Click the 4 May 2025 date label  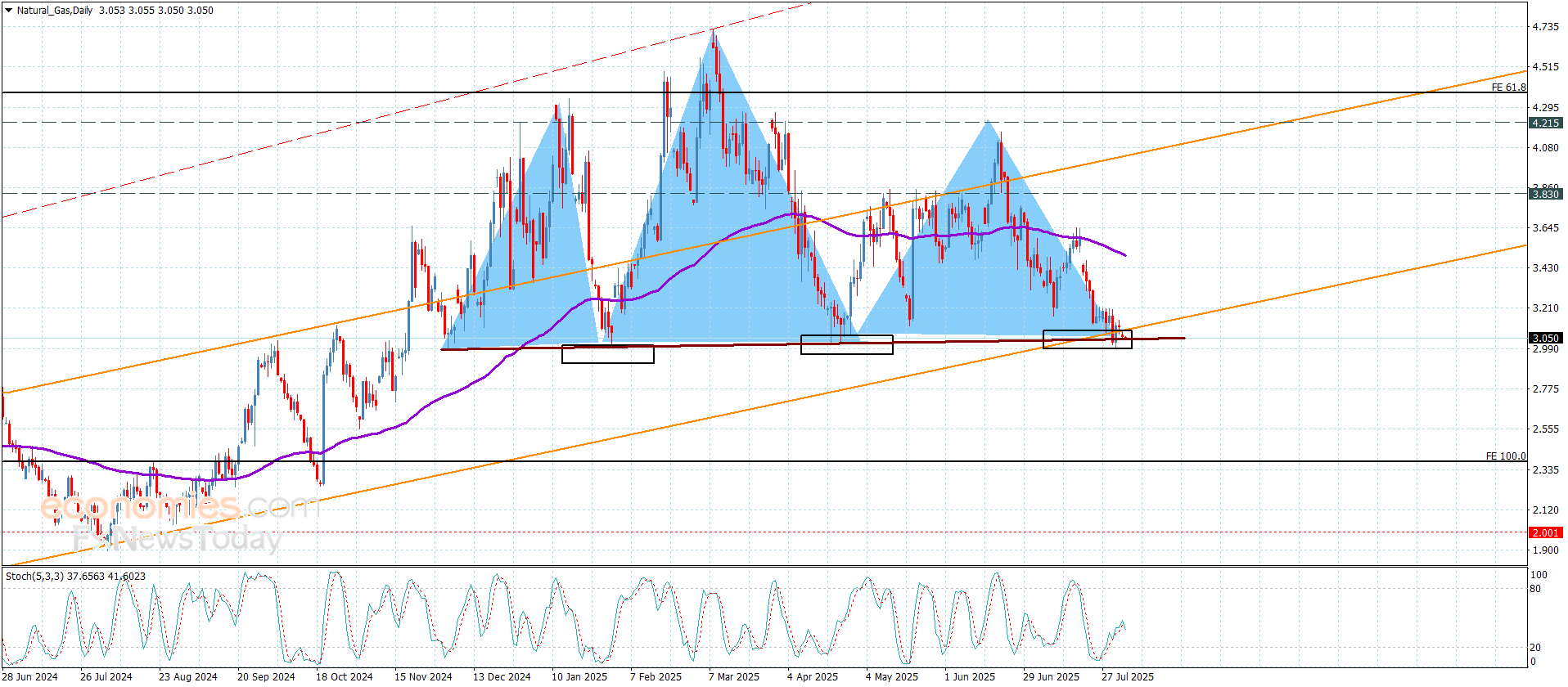[892, 676]
